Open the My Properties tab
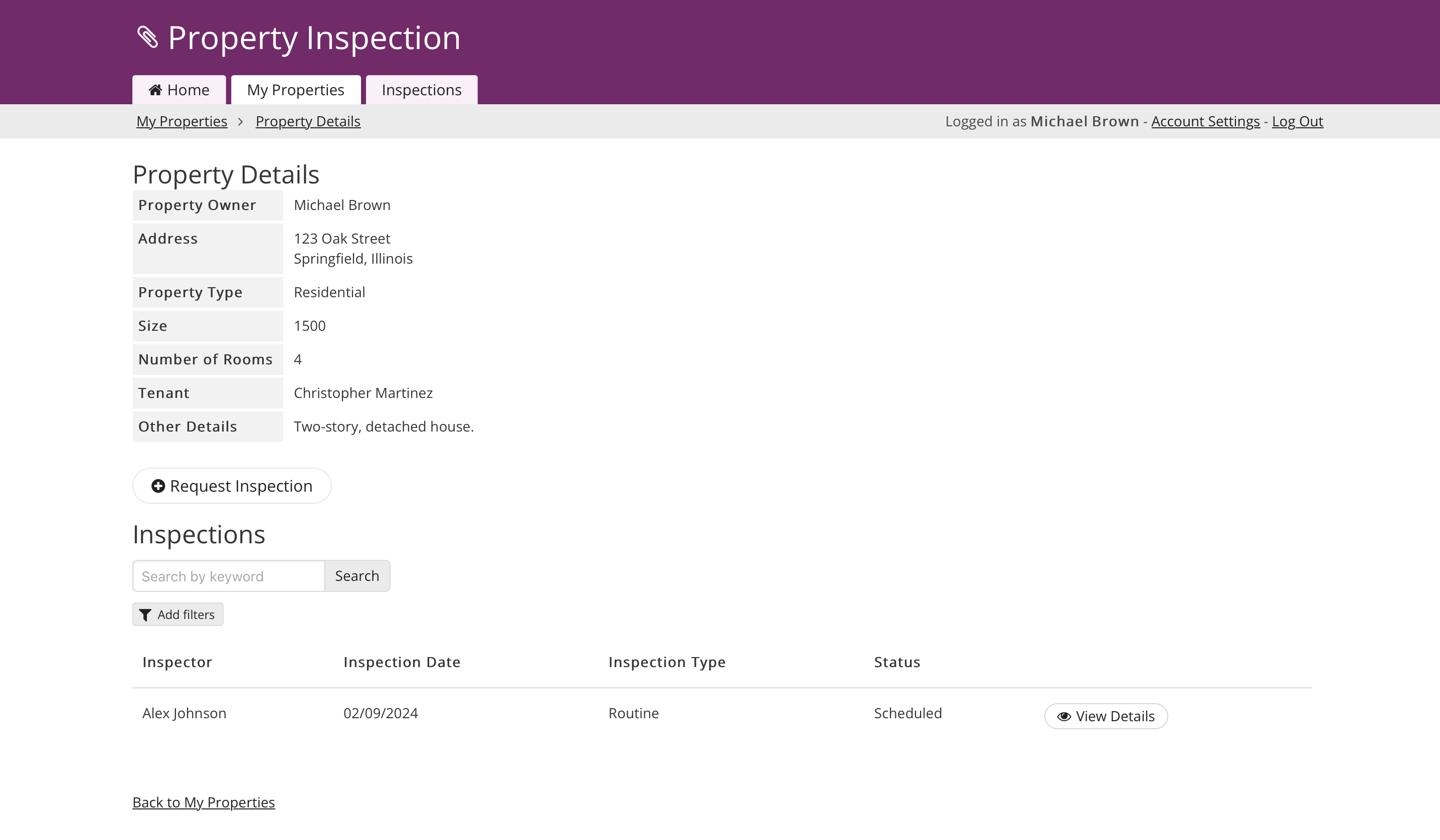The image size is (1440, 840). (x=295, y=90)
